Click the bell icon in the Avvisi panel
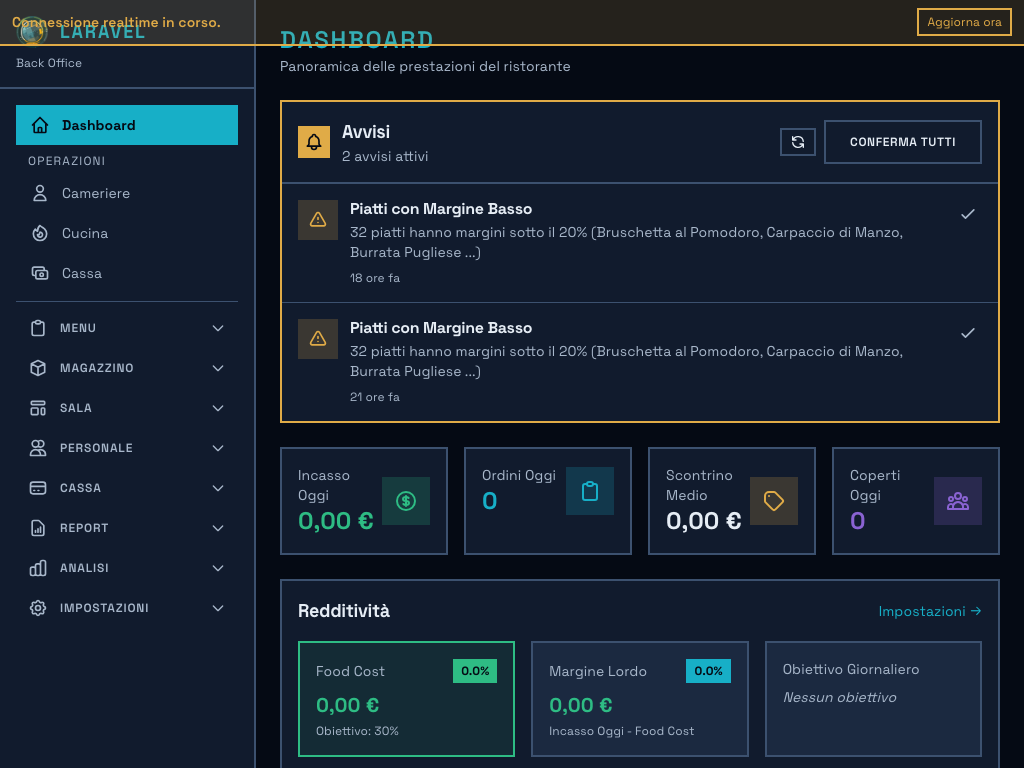This screenshot has width=1024, height=768. coord(314,141)
